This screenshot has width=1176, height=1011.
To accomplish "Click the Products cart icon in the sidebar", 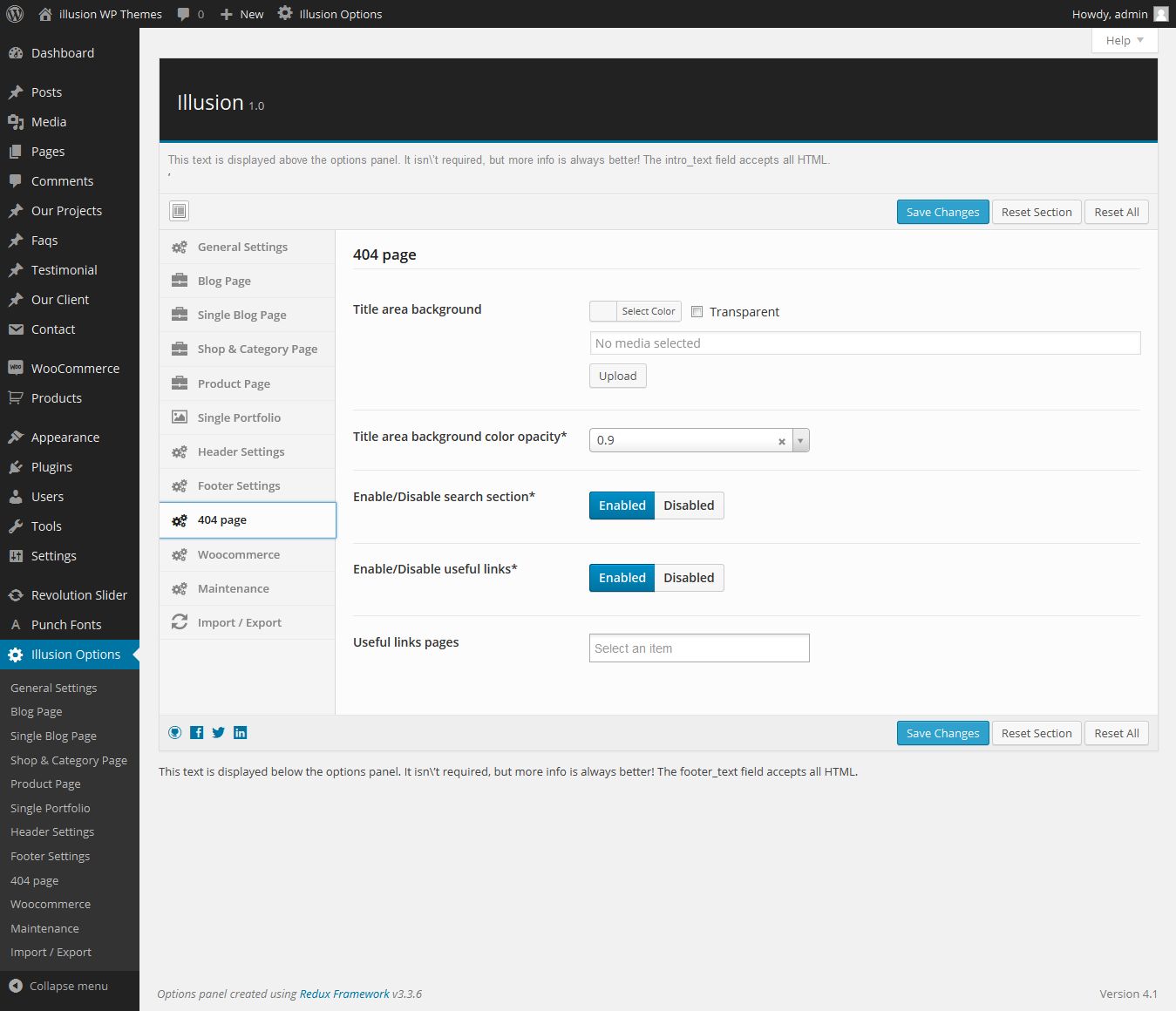I will pyautogui.click(x=16, y=398).
